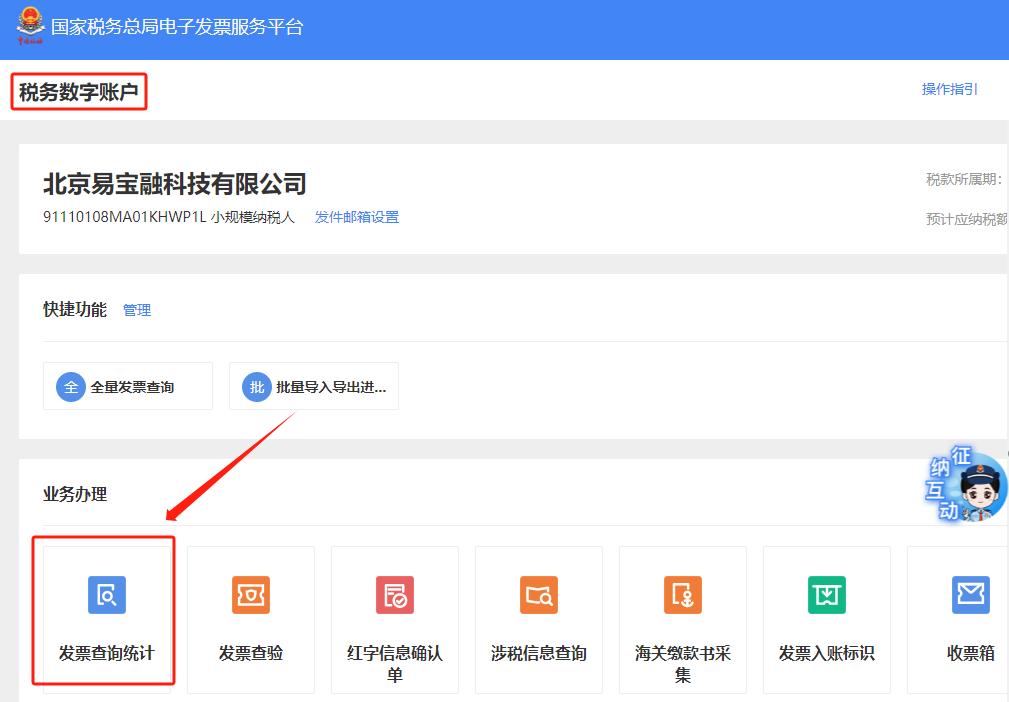Screen dimensions: 1009x702
Task: Click the tax bureau emblem logo
Action: (30, 25)
